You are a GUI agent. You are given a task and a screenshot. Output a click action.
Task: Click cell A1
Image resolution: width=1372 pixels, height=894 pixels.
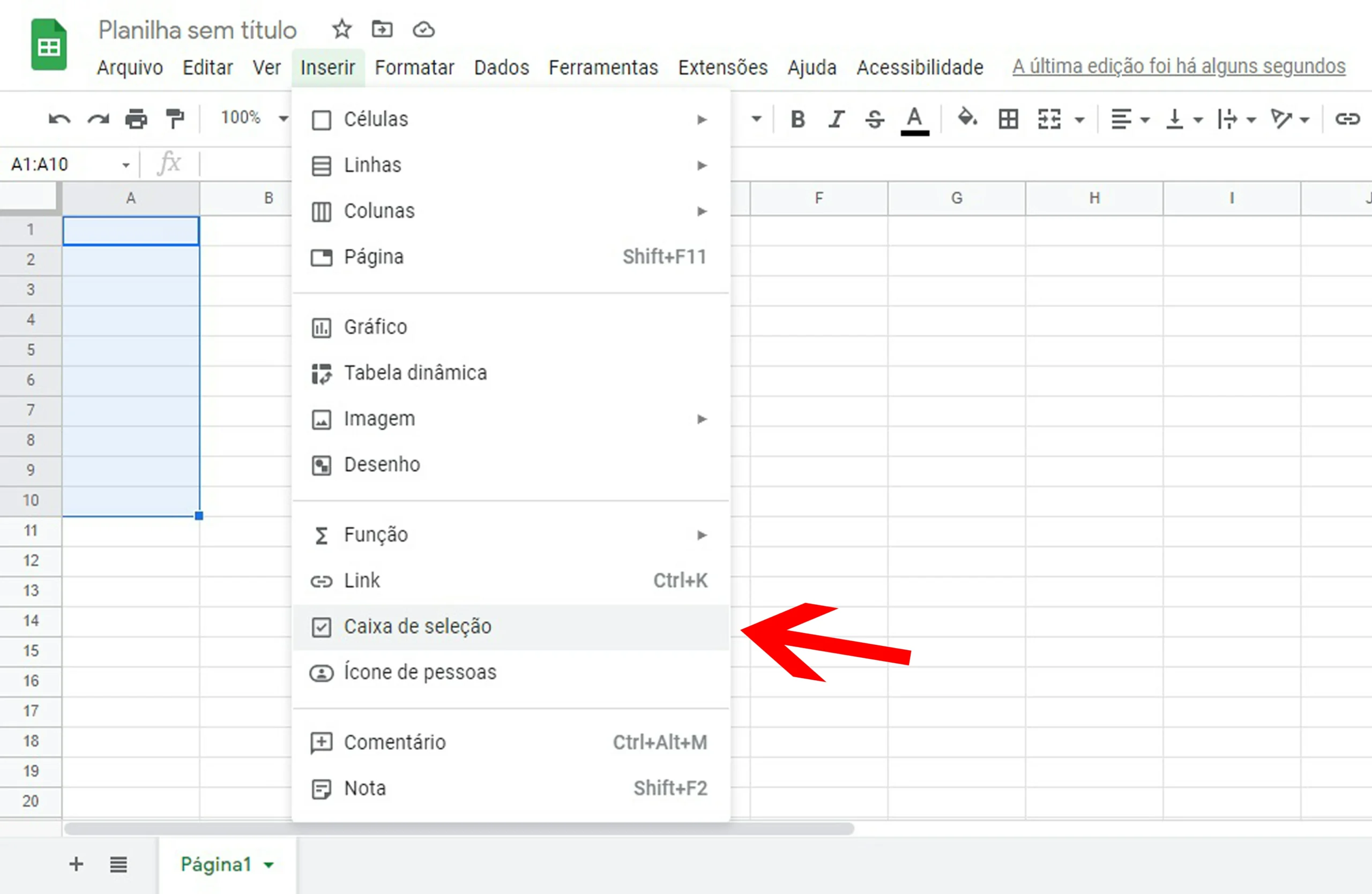(131, 231)
